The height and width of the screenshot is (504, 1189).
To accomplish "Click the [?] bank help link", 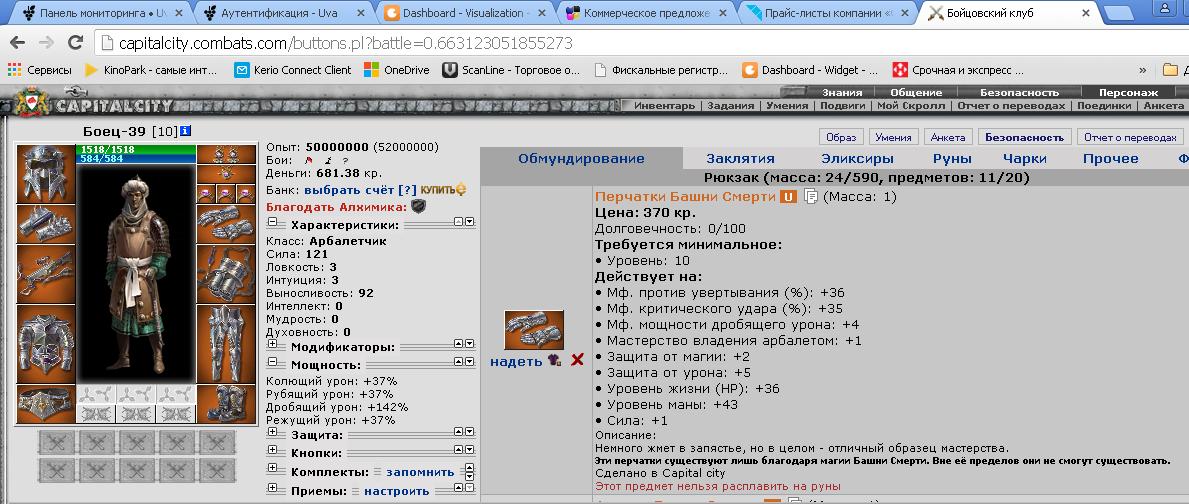I will pos(408,190).
